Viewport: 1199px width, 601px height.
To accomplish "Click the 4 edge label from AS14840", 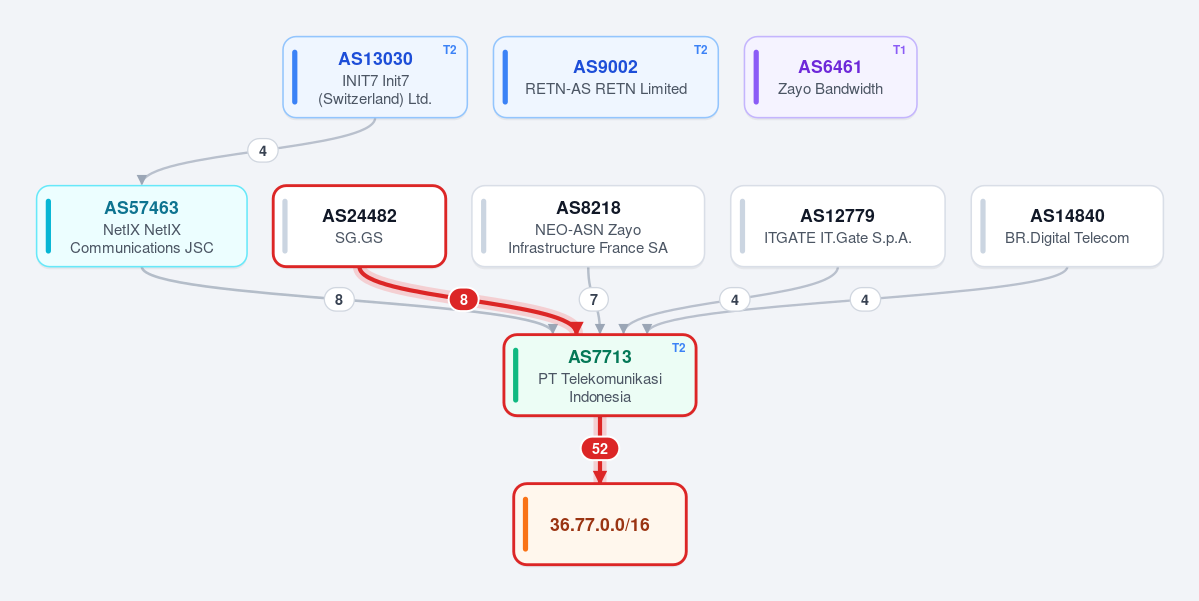I will coord(865,300).
